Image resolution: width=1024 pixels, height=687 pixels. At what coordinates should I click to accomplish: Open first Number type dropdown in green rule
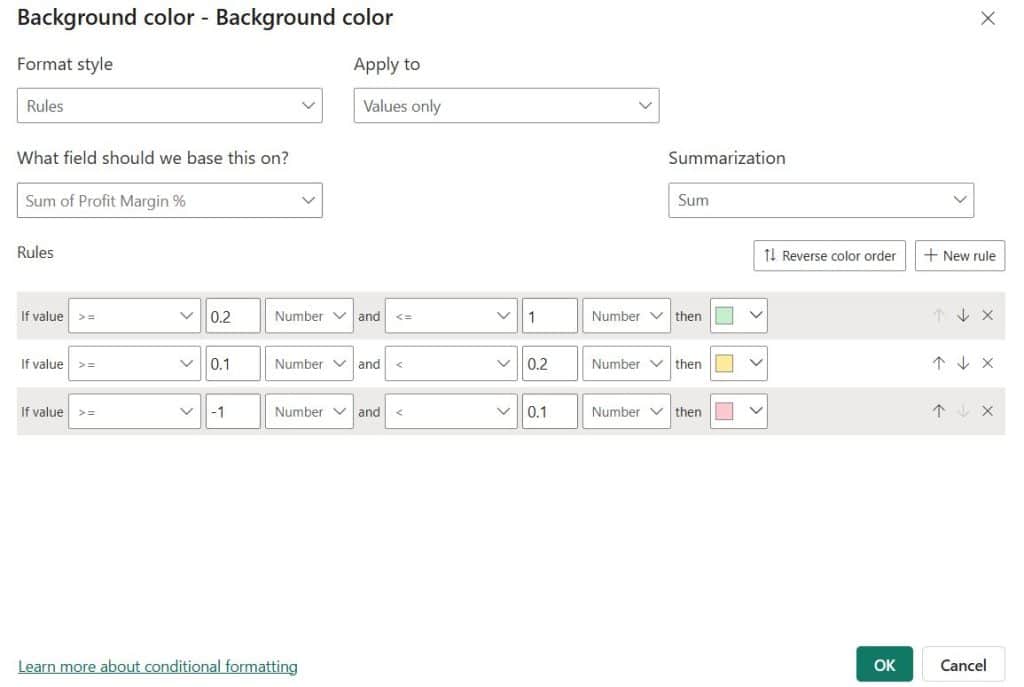pyautogui.click(x=309, y=316)
